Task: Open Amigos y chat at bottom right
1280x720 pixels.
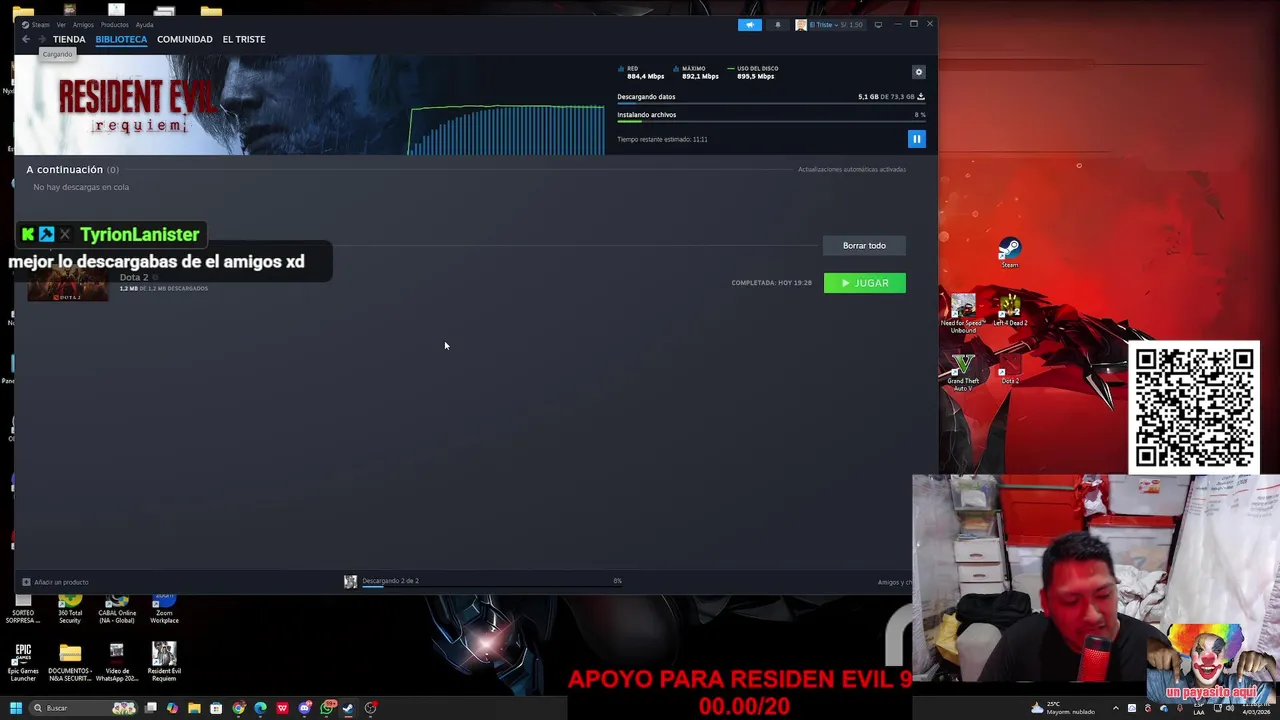Action: [894, 582]
